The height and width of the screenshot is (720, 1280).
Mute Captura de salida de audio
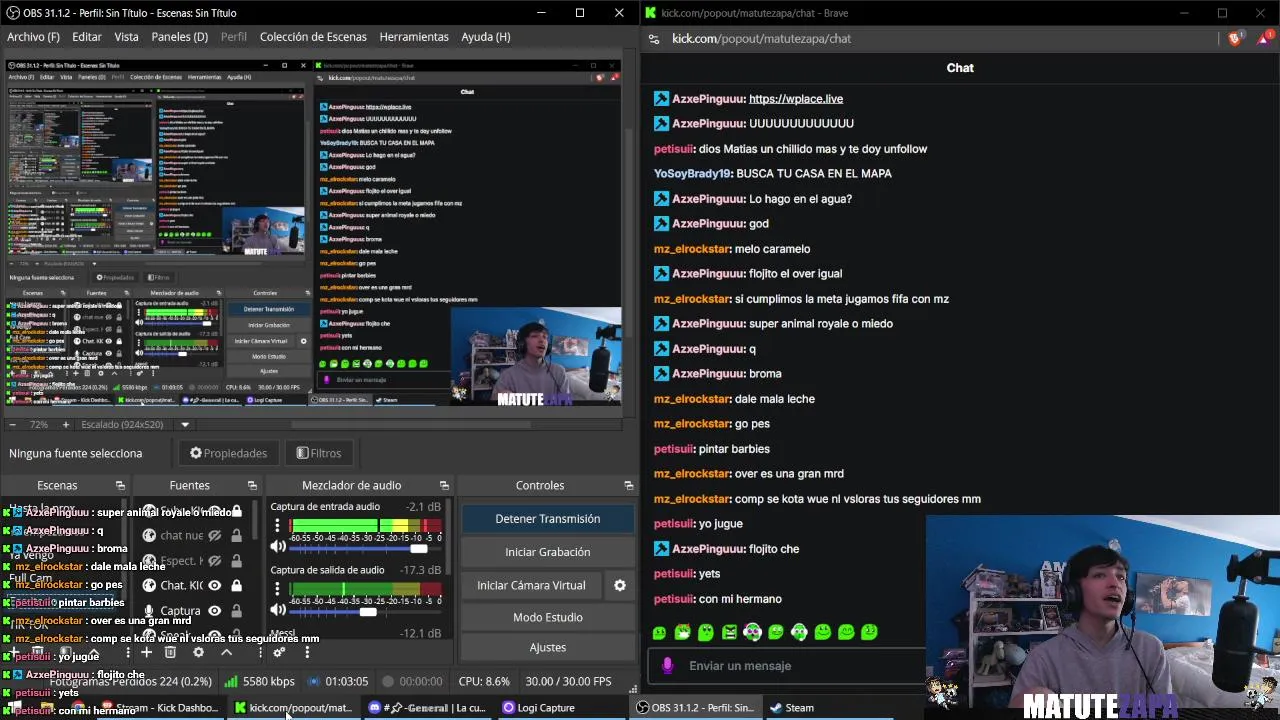click(277, 610)
